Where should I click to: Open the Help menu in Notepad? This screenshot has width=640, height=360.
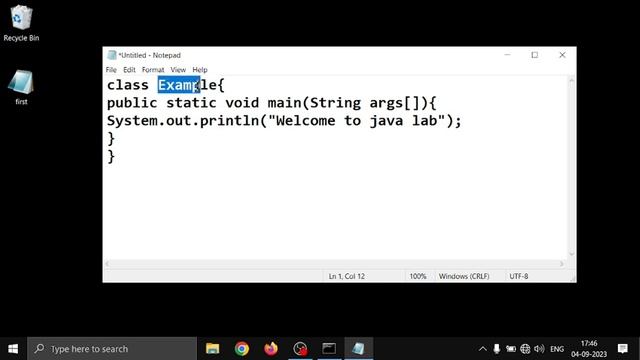click(200, 70)
